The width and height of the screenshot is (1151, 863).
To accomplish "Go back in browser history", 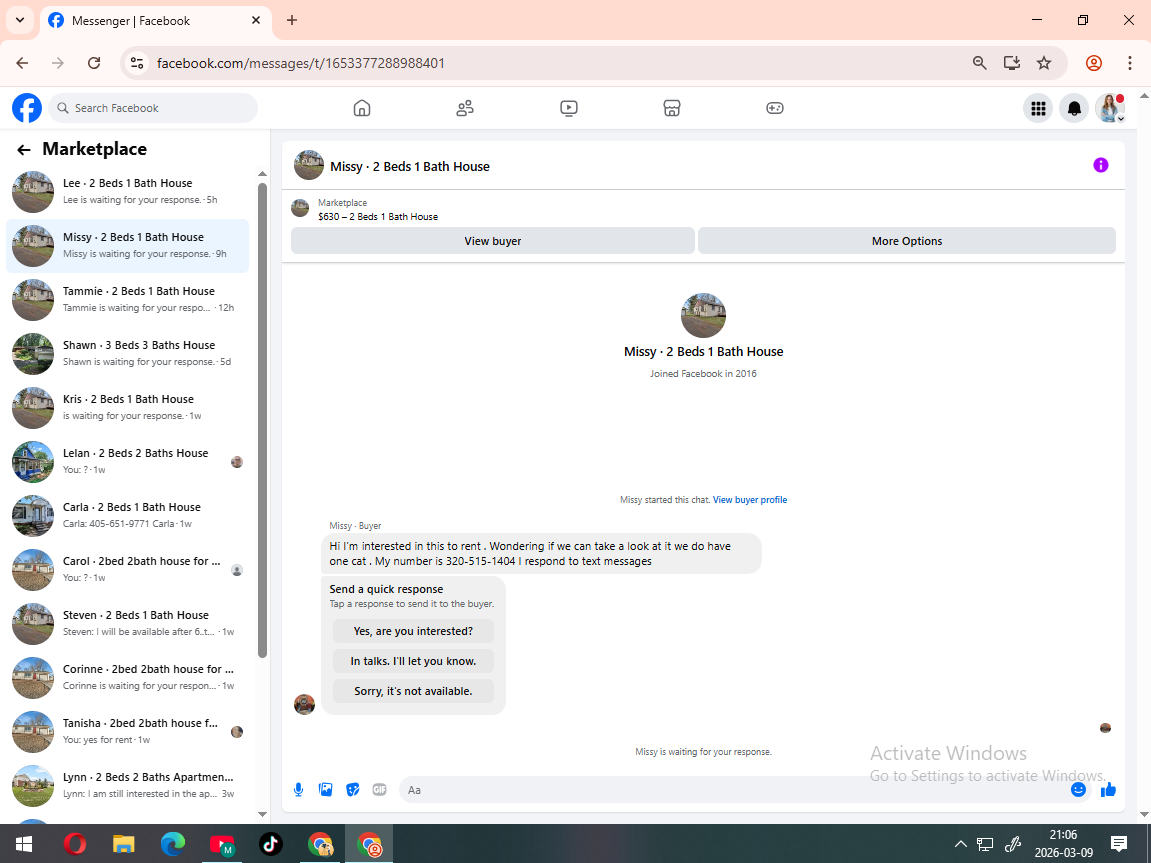I will pyautogui.click(x=22, y=63).
